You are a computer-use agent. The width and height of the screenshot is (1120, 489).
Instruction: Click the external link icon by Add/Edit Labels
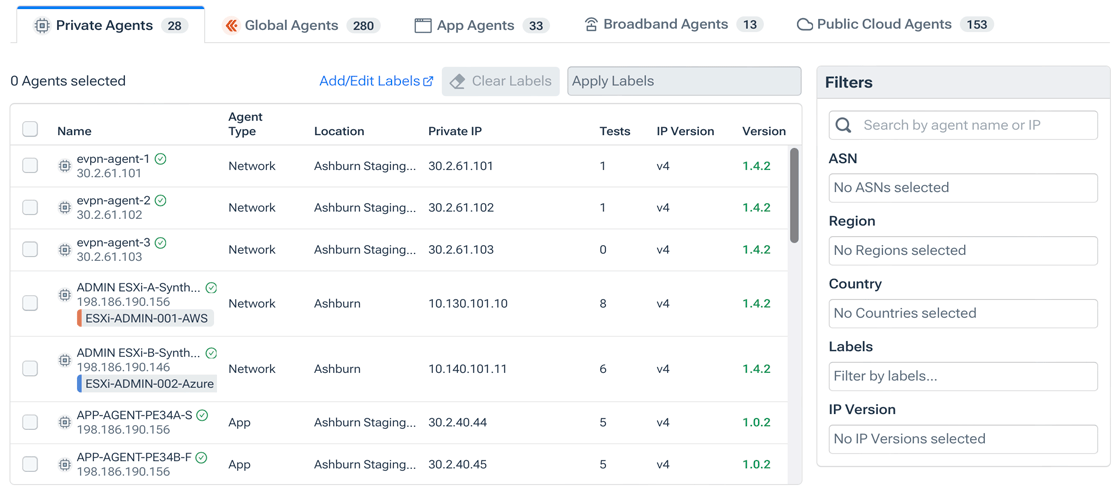point(429,81)
